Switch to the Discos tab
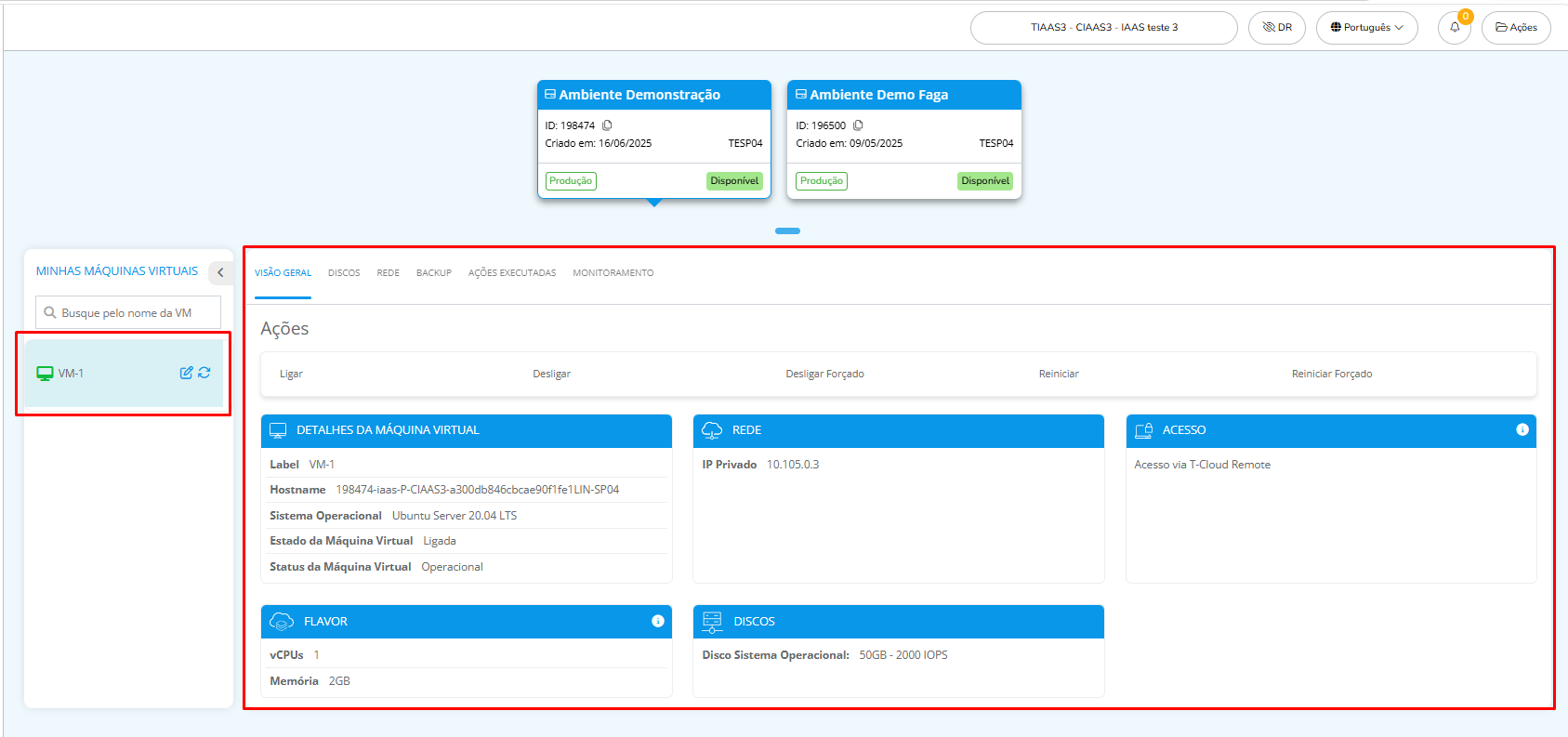The width and height of the screenshot is (1568, 737). click(x=344, y=273)
